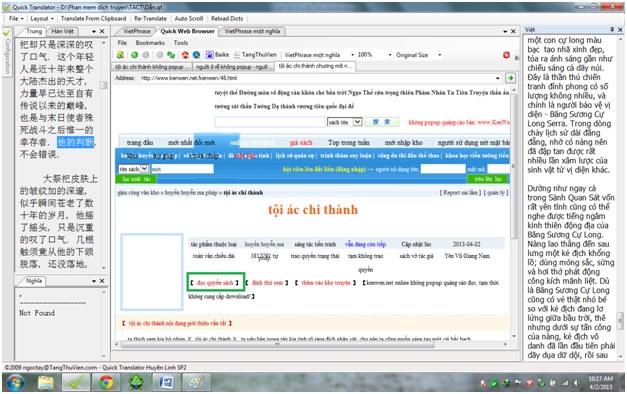Switch to the Hán Việt tab
Viewport: 627px width, 394px height.
pyautogui.click(x=62, y=31)
